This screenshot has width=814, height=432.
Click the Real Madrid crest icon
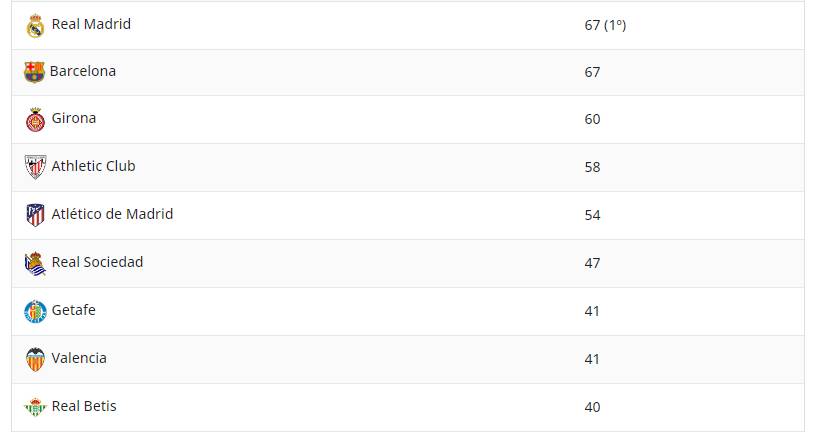(35, 26)
